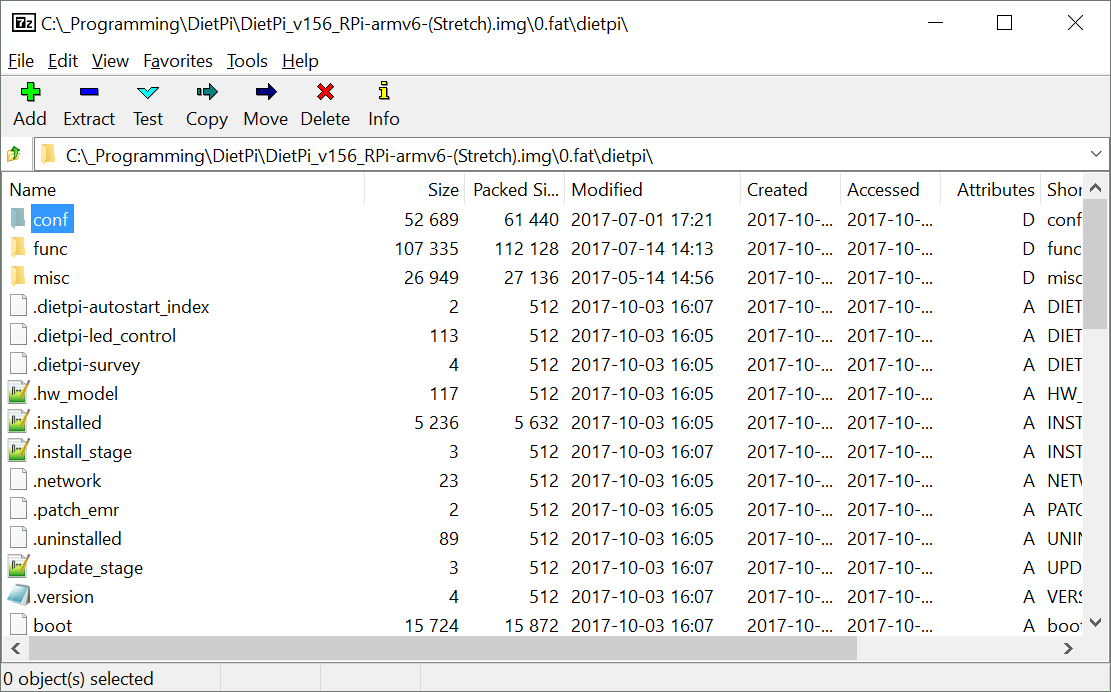The width and height of the screenshot is (1111, 692).
Task: Go up one folder level icon
Action: tap(13, 154)
